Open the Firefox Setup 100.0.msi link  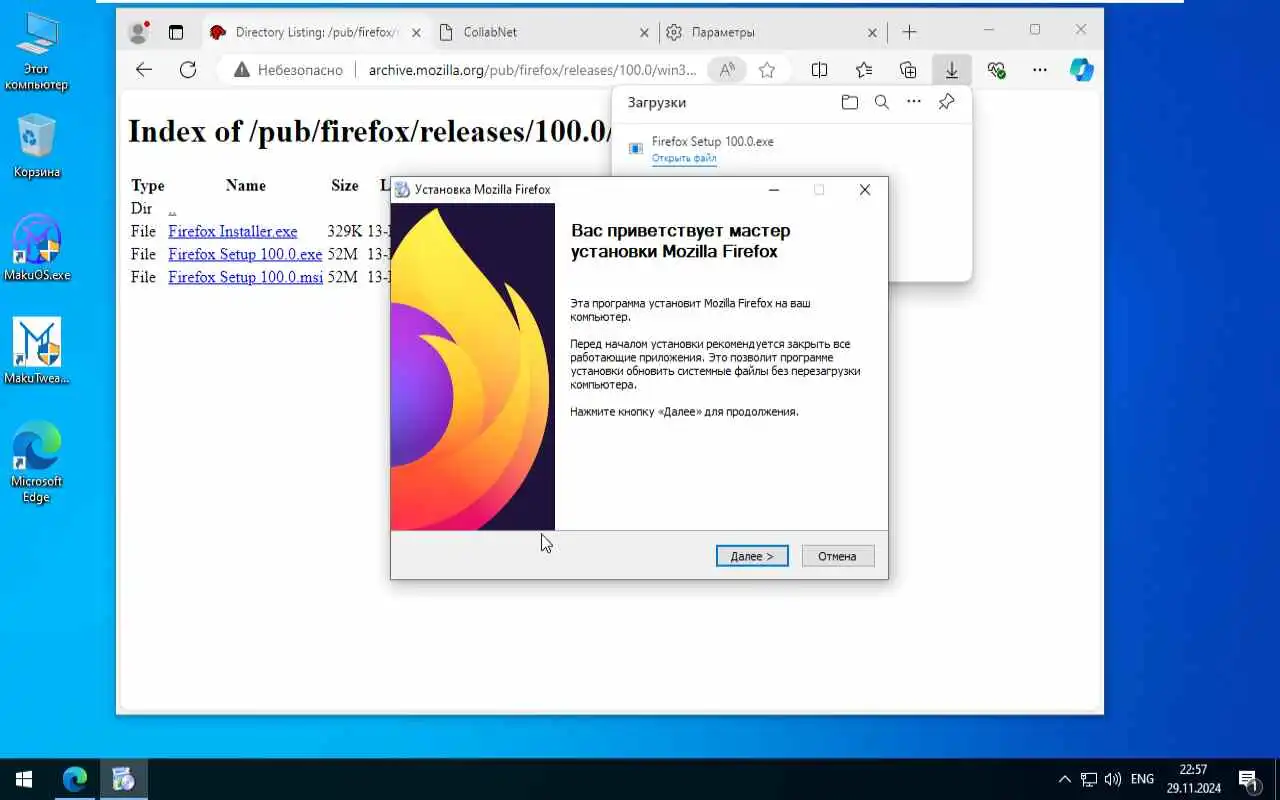tap(245, 277)
